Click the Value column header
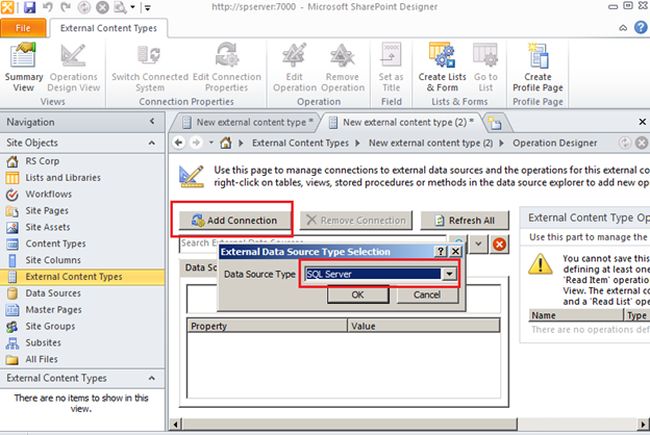The height and width of the screenshot is (435, 650). tap(423, 326)
